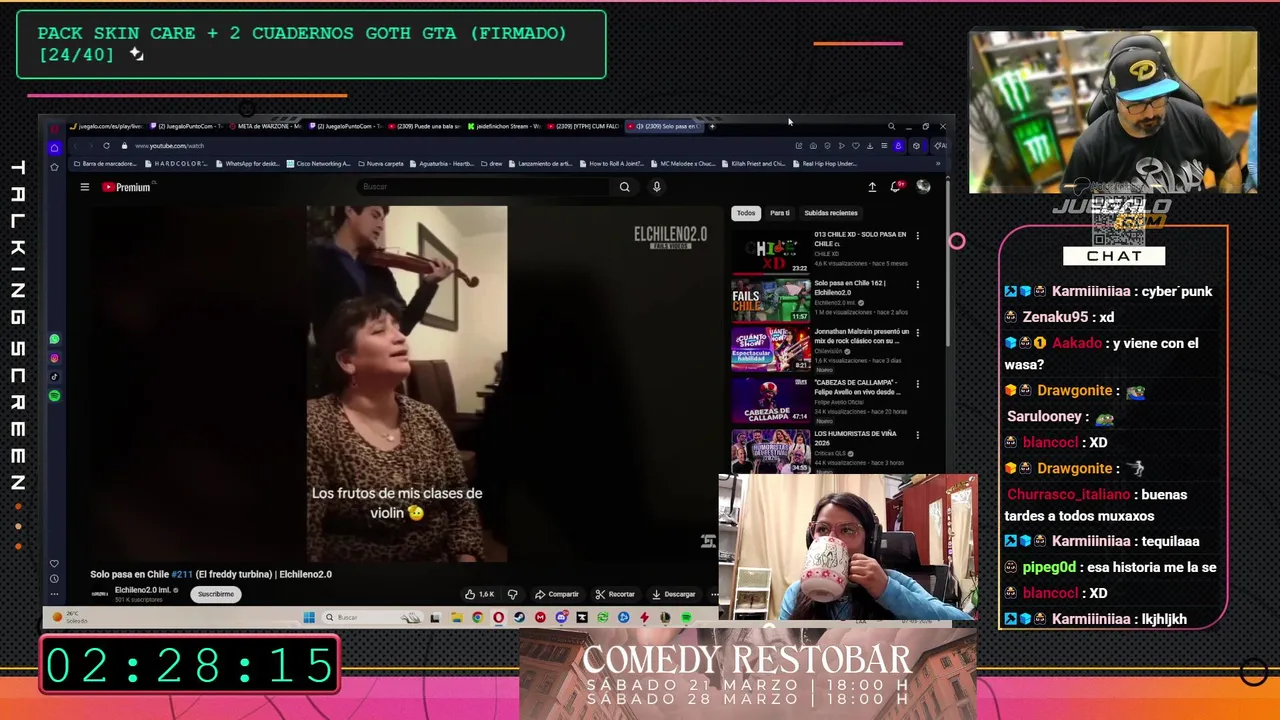This screenshot has height=720, width=1280.
Task: Open the YouTube upload/create icon
Action: [872, 187]
